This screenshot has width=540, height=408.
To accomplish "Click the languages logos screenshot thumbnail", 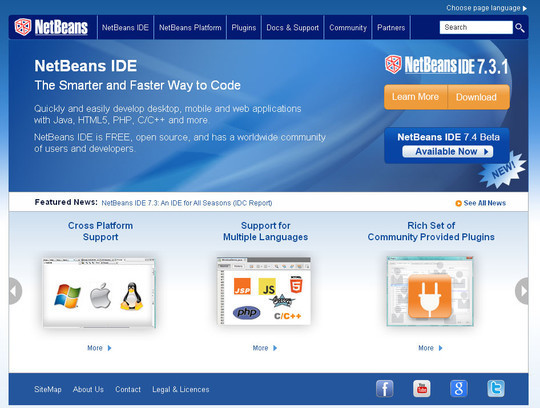I will click(264, 291).
